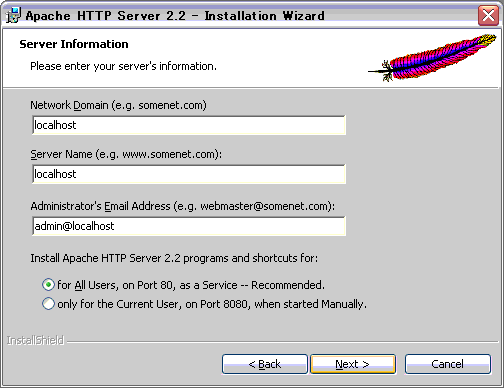
Task: Go back with the Back button
Action: (x=265, y=364)
